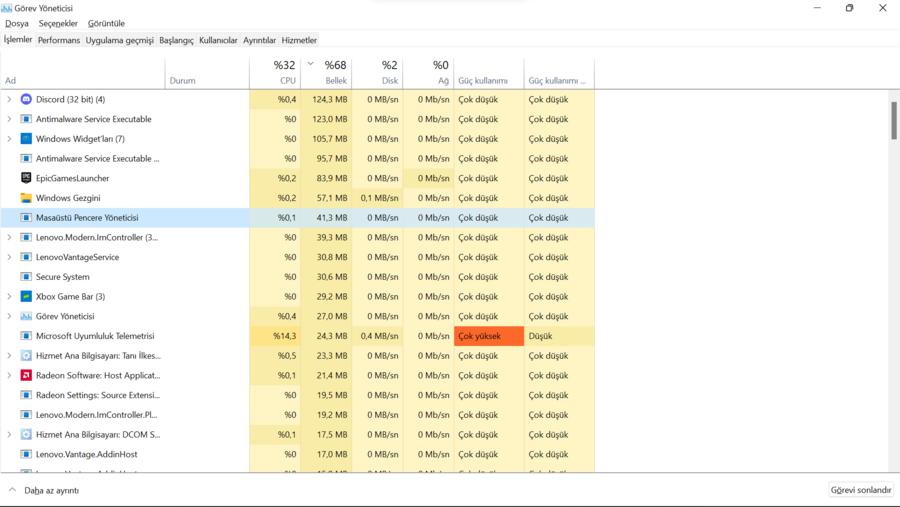Sort by the CPU column header
Viewport: 900px width, 507px height.
point(275,73)
